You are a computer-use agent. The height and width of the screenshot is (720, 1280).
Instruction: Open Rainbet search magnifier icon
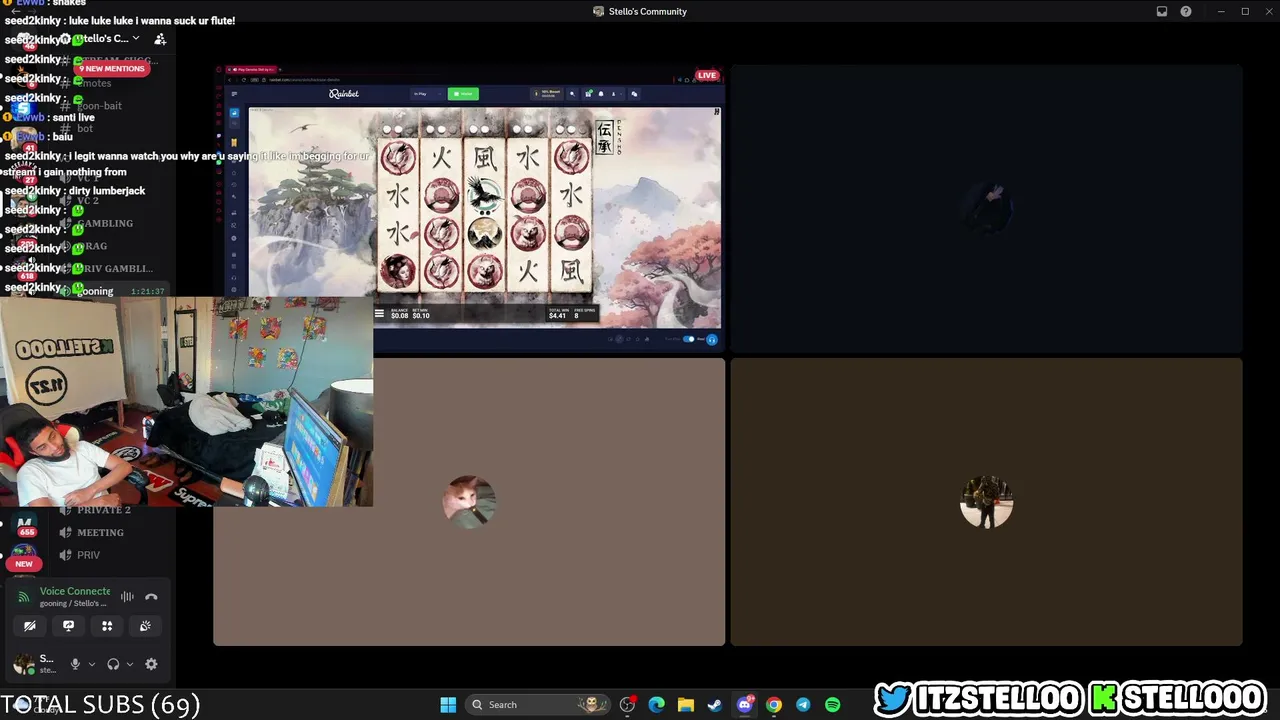(x=572, y=94)
